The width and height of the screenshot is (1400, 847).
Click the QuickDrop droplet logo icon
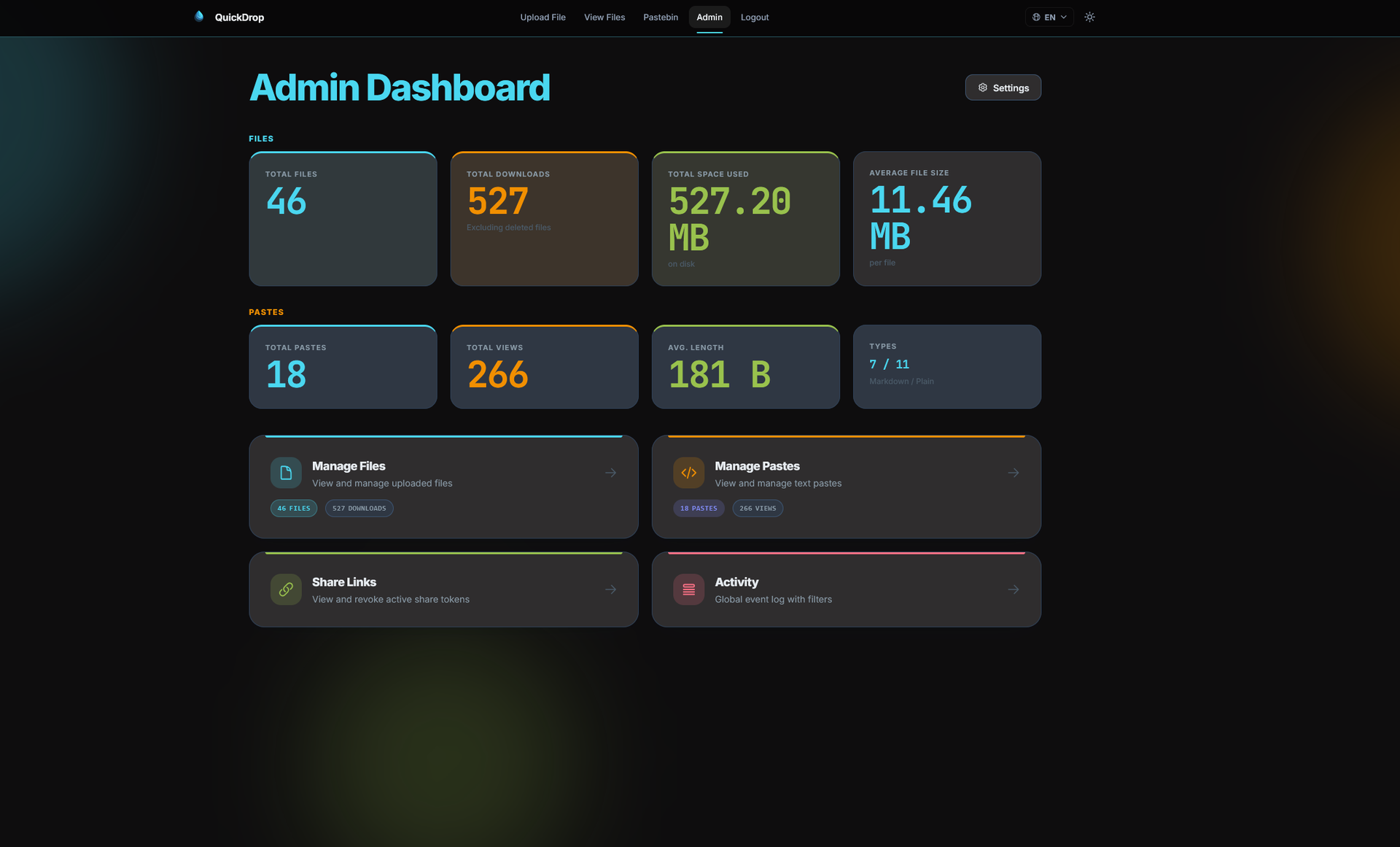click(199, 16)
